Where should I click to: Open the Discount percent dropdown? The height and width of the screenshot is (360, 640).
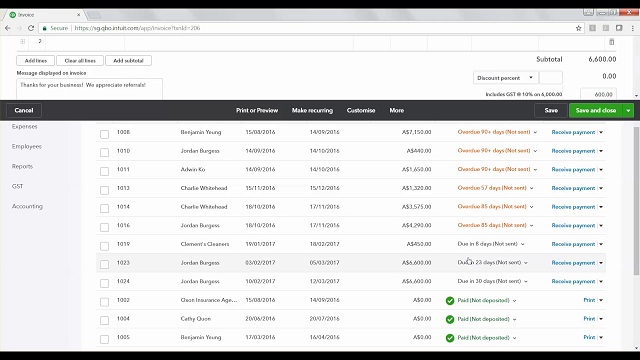(x=505, y=78)
